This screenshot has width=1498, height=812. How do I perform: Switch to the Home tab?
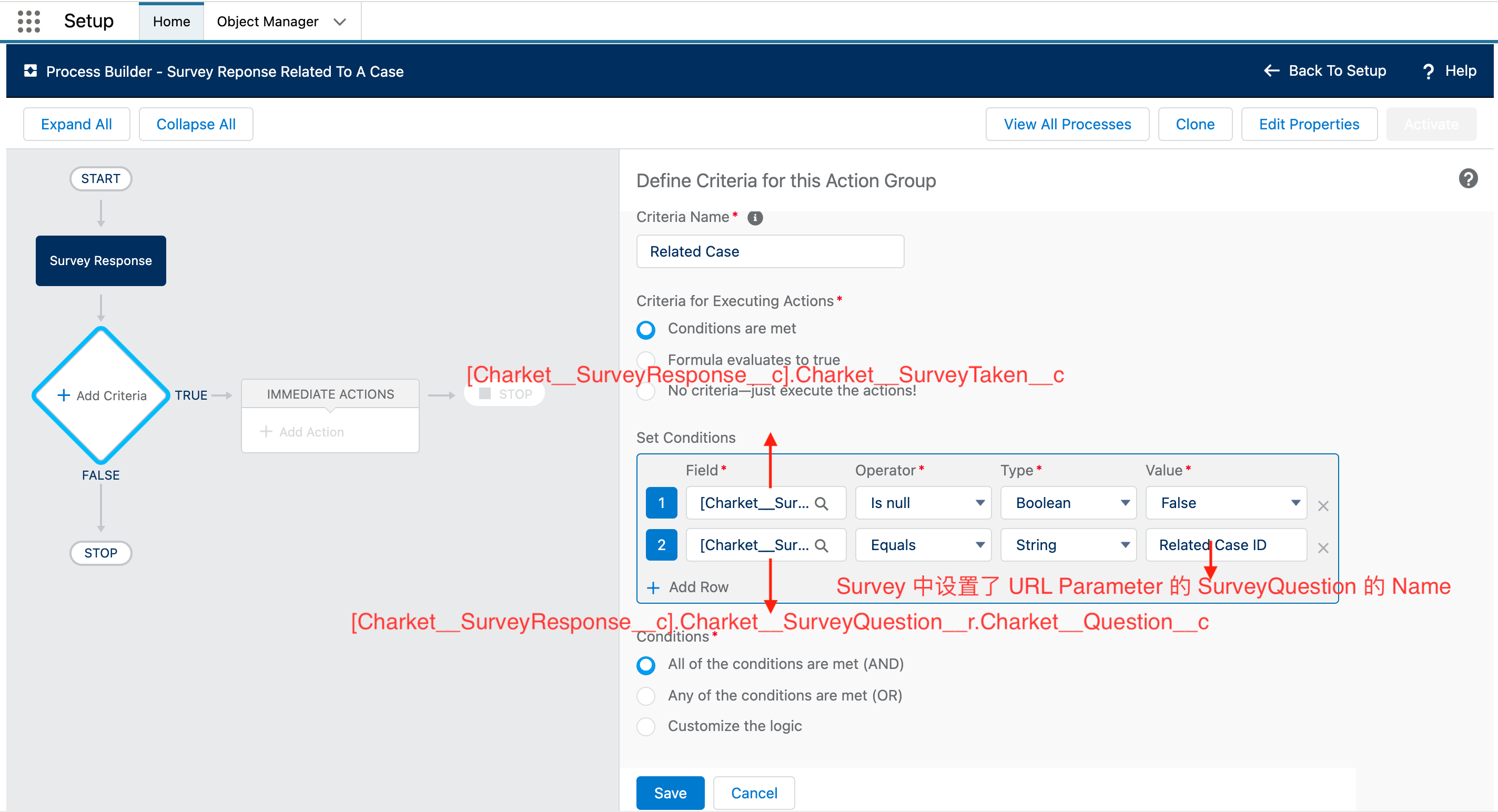(x=171, y=22)
